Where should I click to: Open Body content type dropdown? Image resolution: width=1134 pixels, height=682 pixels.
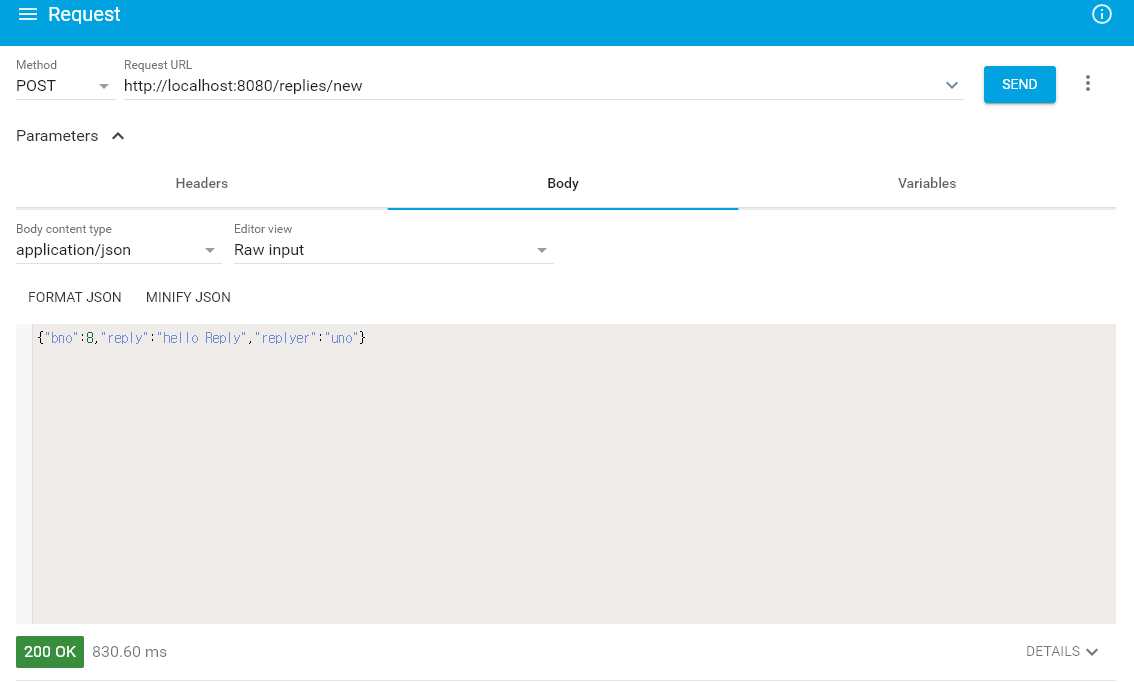click(118, 250)
